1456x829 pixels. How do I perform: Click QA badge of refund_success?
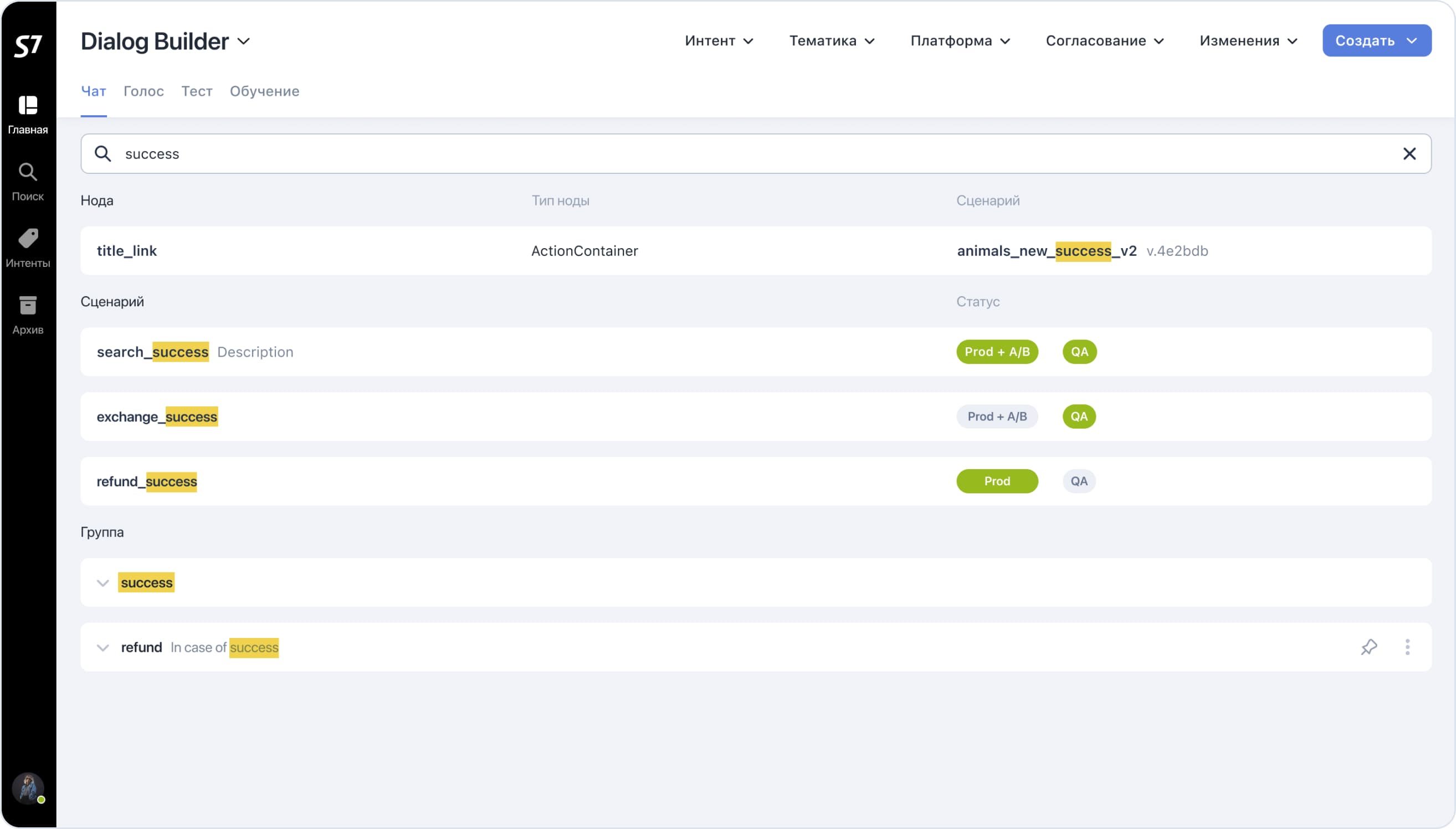point(1079,481)
